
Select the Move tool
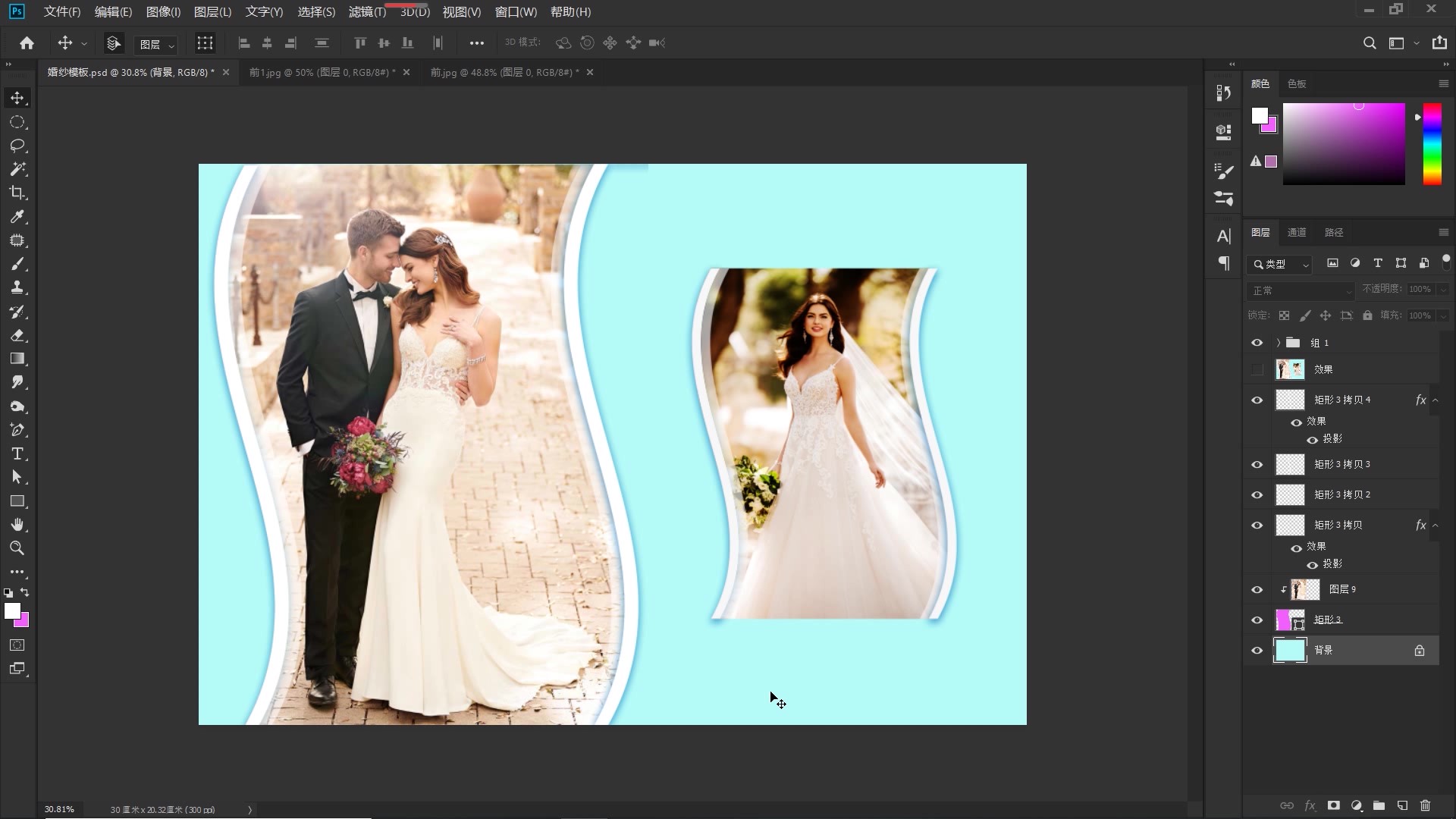[17, 97]
